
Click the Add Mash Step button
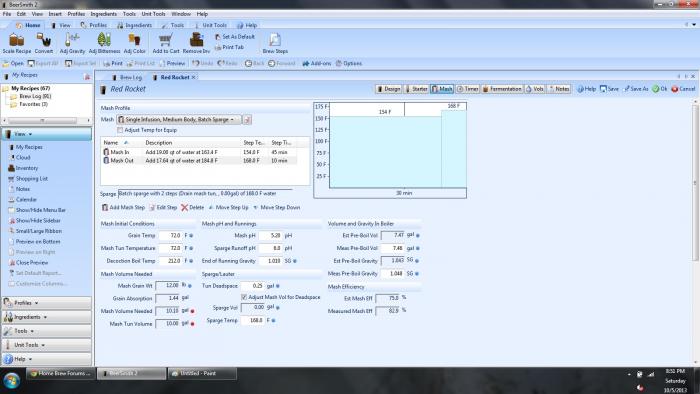tap(123, 207)
